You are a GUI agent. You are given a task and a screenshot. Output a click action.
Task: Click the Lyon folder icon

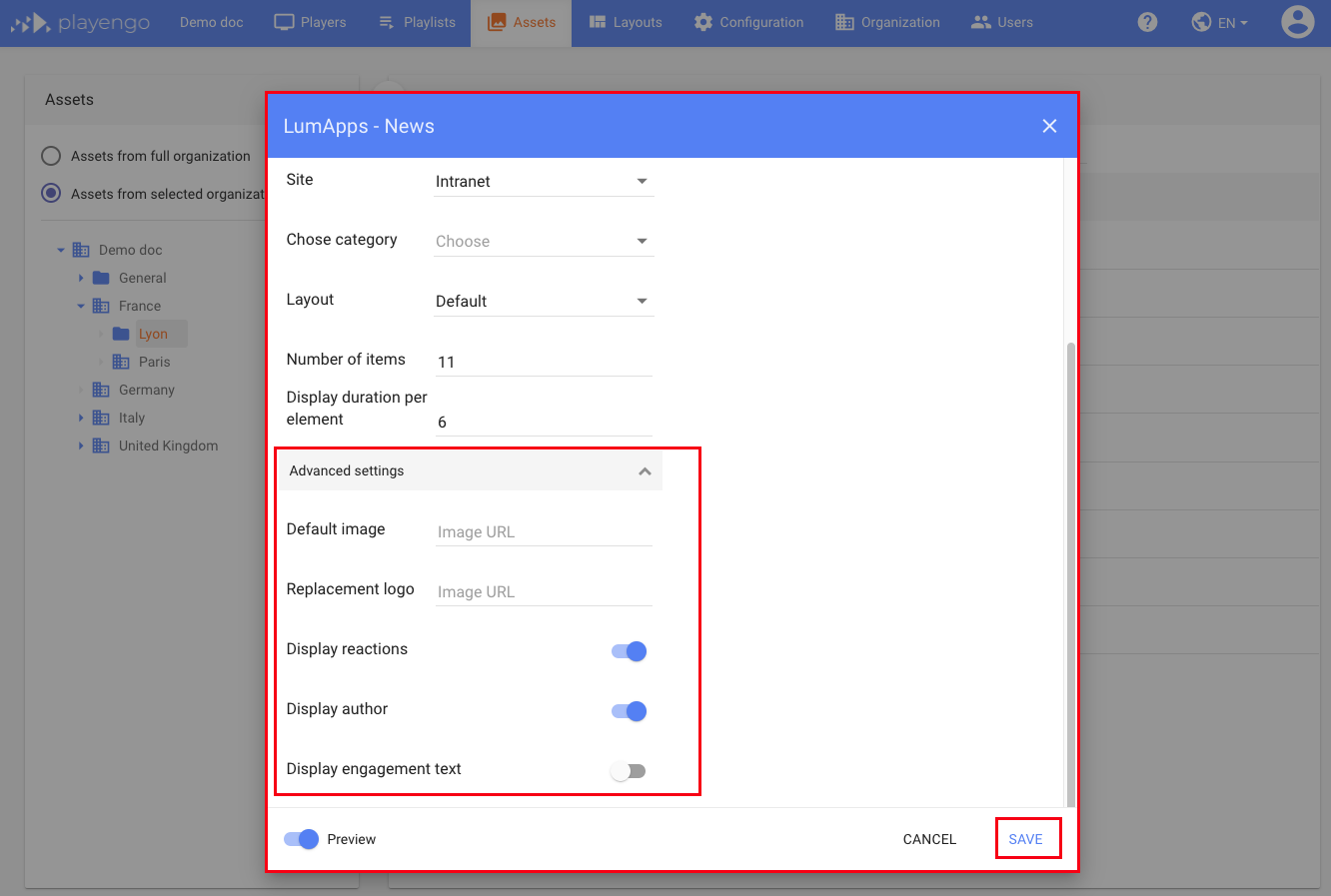121,334
